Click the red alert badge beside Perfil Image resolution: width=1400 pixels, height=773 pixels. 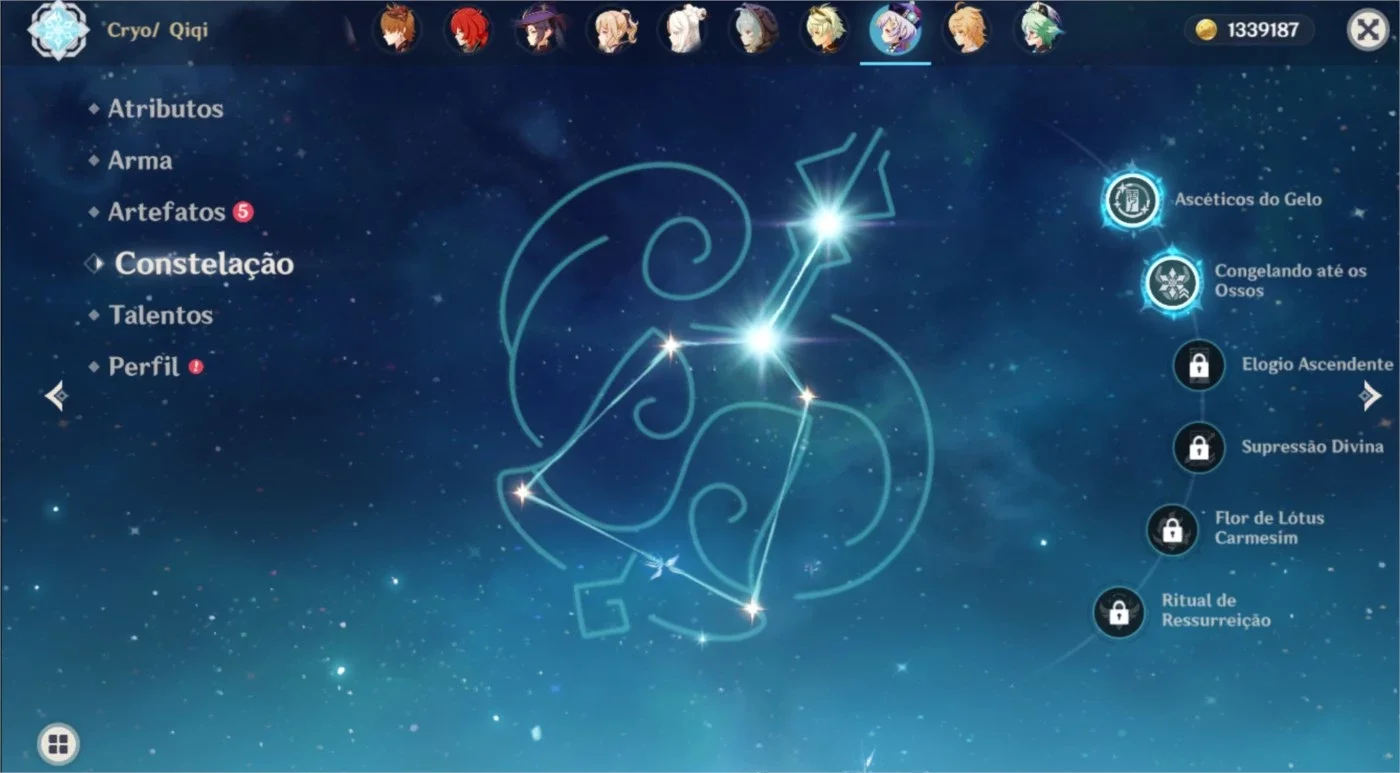[x=196, y=367]
